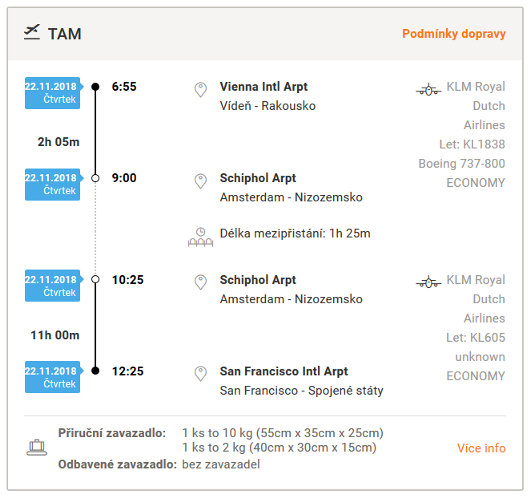
Task: Select the 12:25 arrival timeline dot
Action: pyautogui.click(x=95, y=371)
